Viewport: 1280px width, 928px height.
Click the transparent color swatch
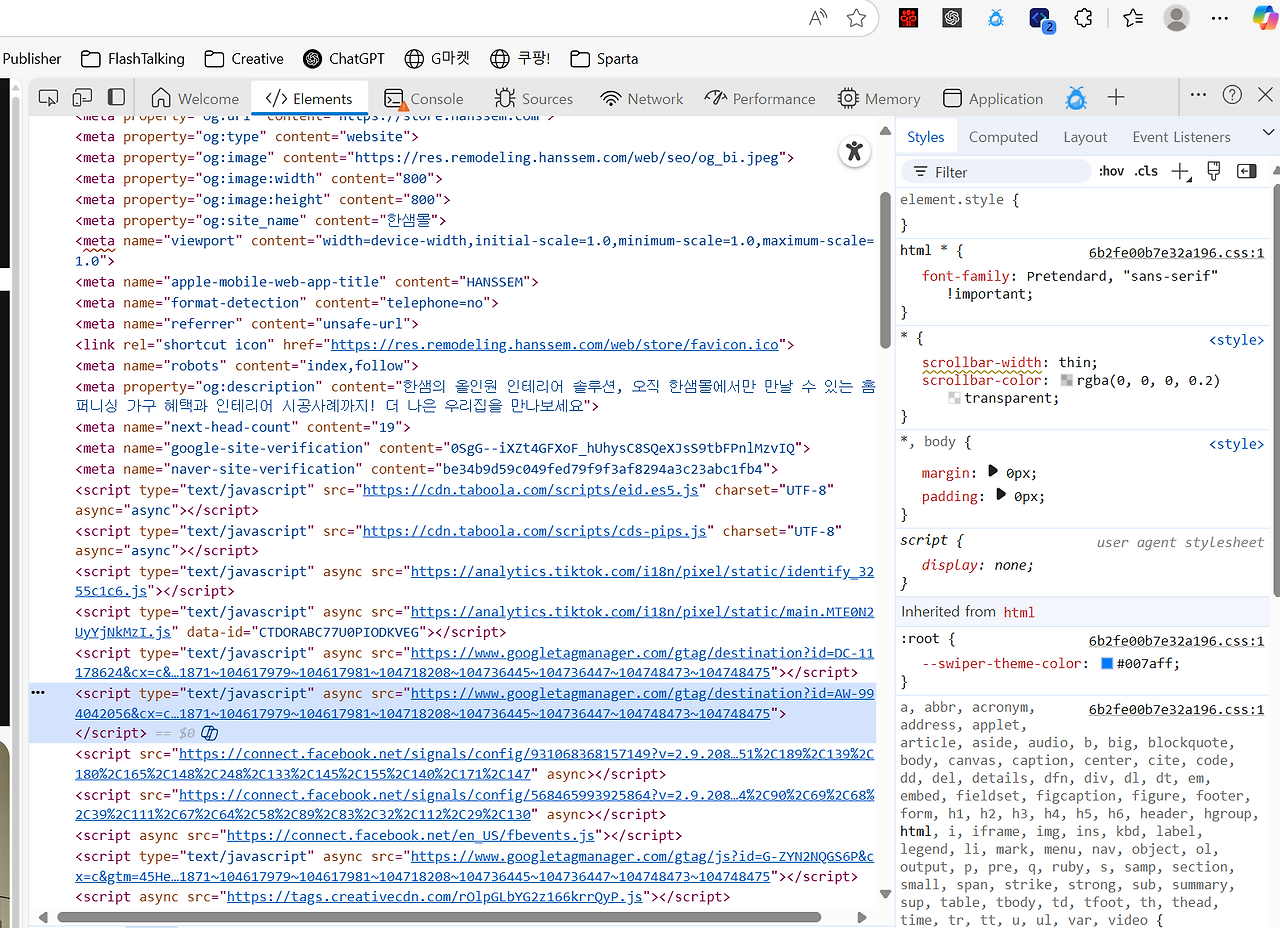pyautogui.click(x=954, y=398)
